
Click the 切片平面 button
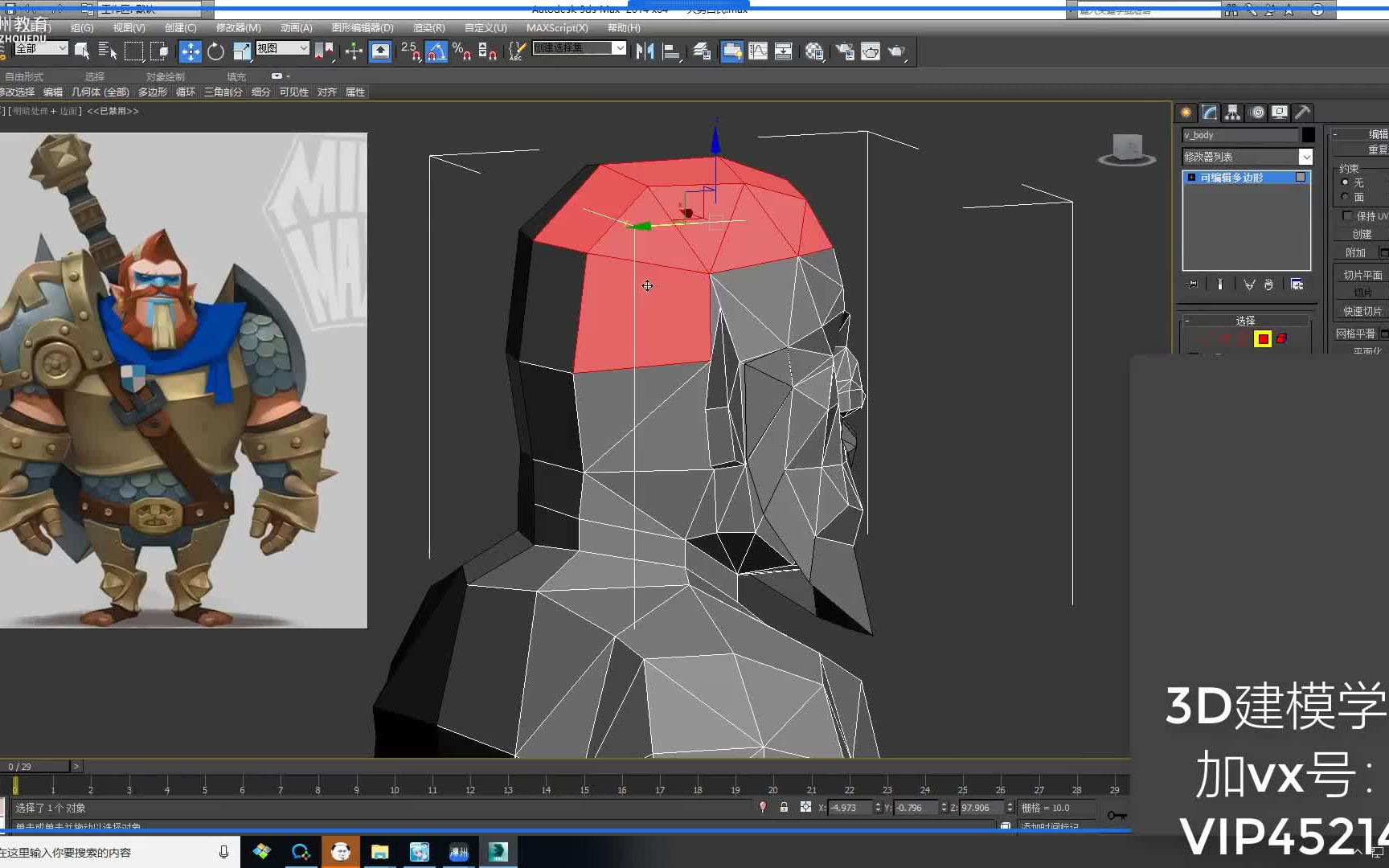point(1361,275)
